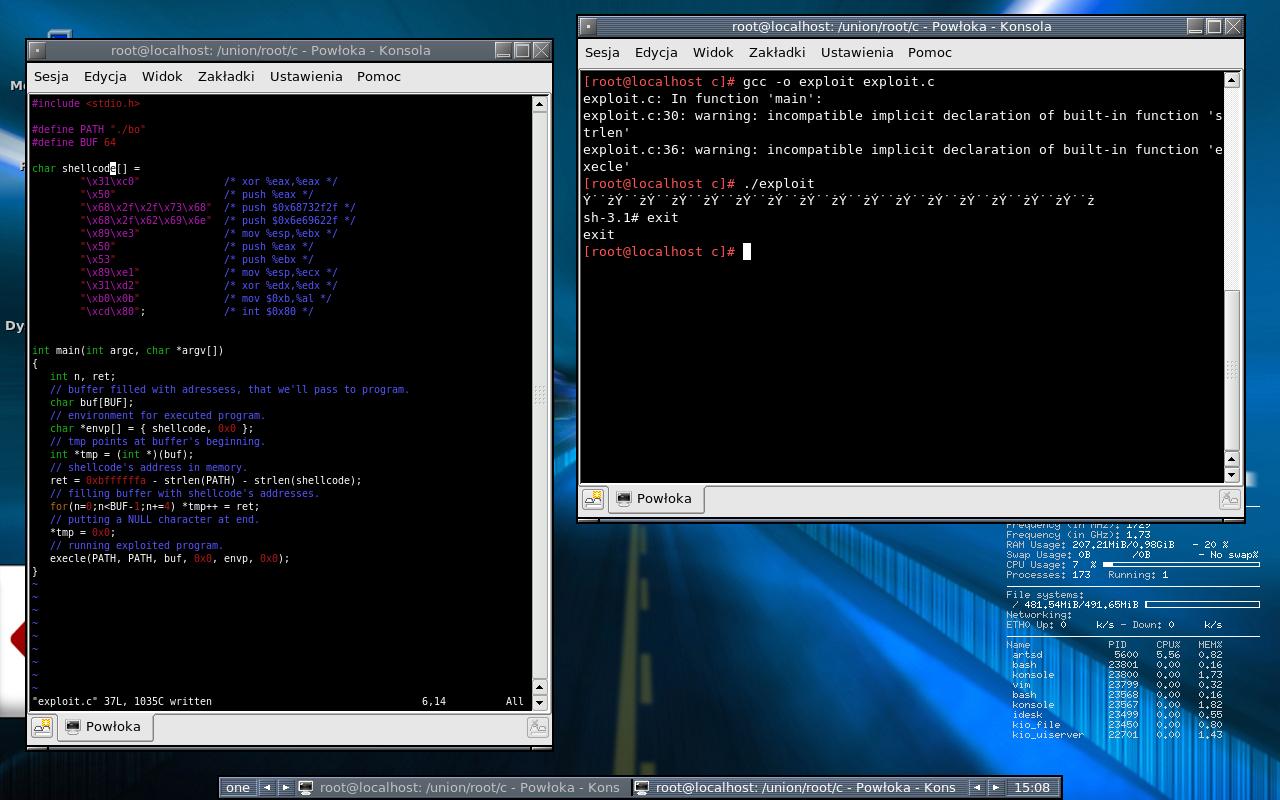This screenshot has height=800, width=1280.
Task: Click 'char shellcode[] =' line in editor
Action: [x=86, y=168]
